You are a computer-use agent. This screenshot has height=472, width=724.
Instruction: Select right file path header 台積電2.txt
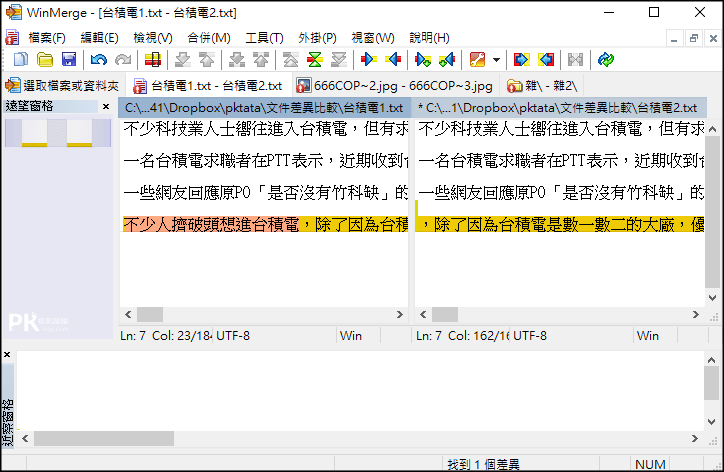click(x=559, y=108)
